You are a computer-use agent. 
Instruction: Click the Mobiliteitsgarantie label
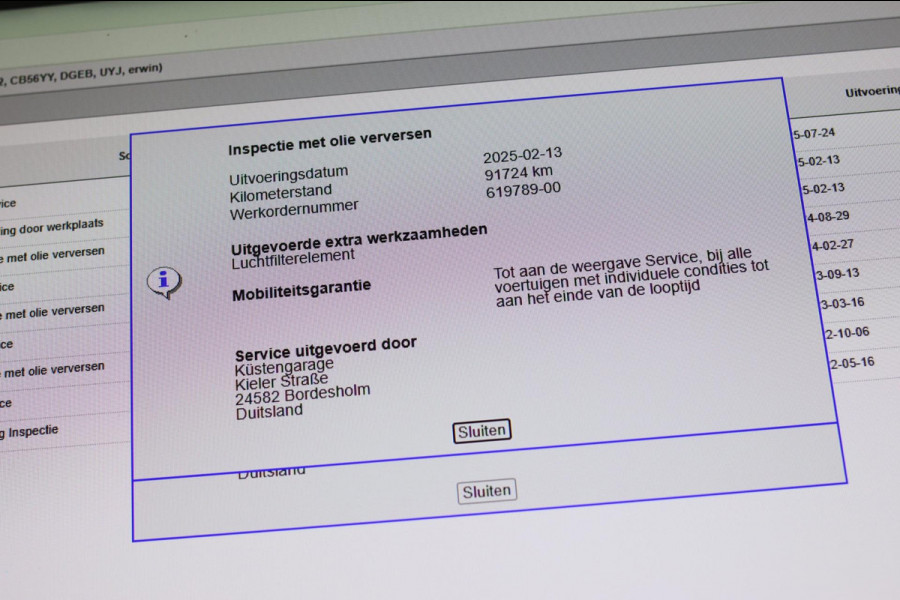pos(301,291)
